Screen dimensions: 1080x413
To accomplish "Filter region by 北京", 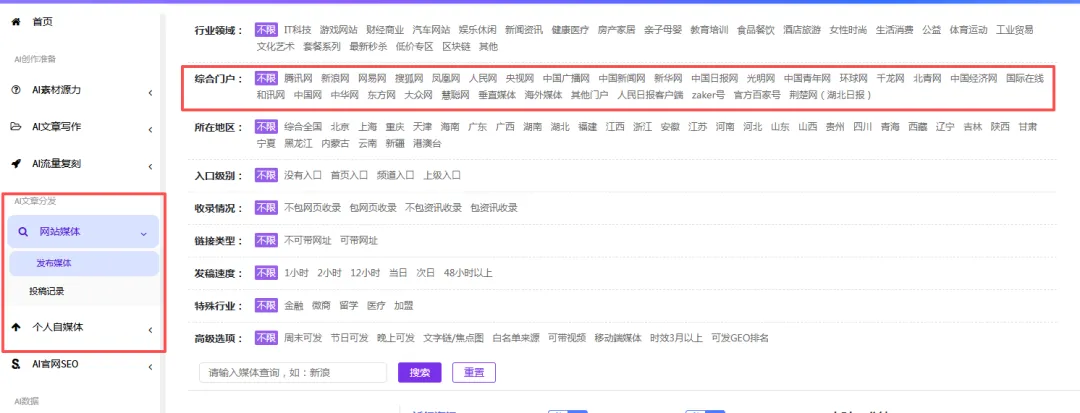I will click(340, 127).
